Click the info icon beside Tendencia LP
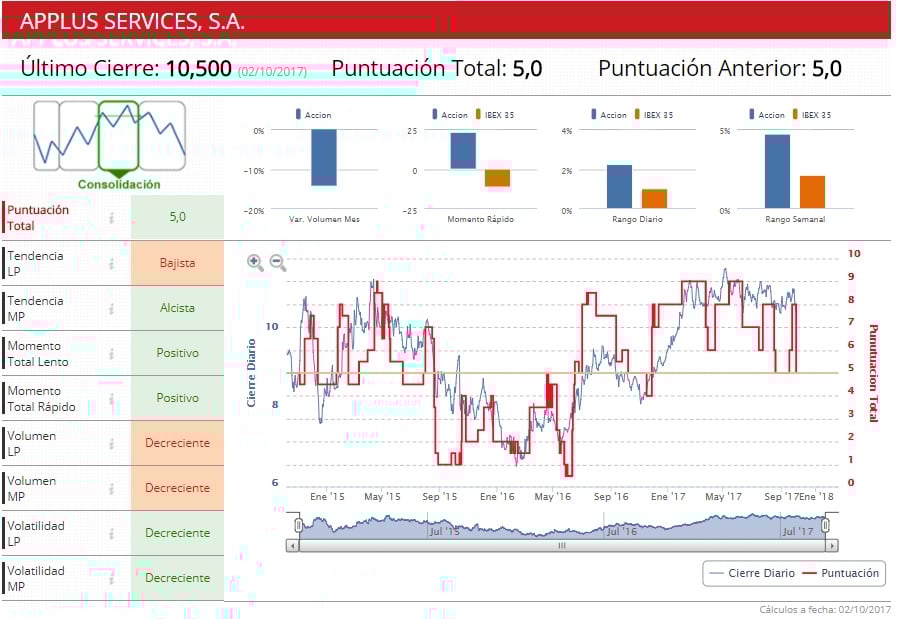903x619 pixels. tap(112, 263)
